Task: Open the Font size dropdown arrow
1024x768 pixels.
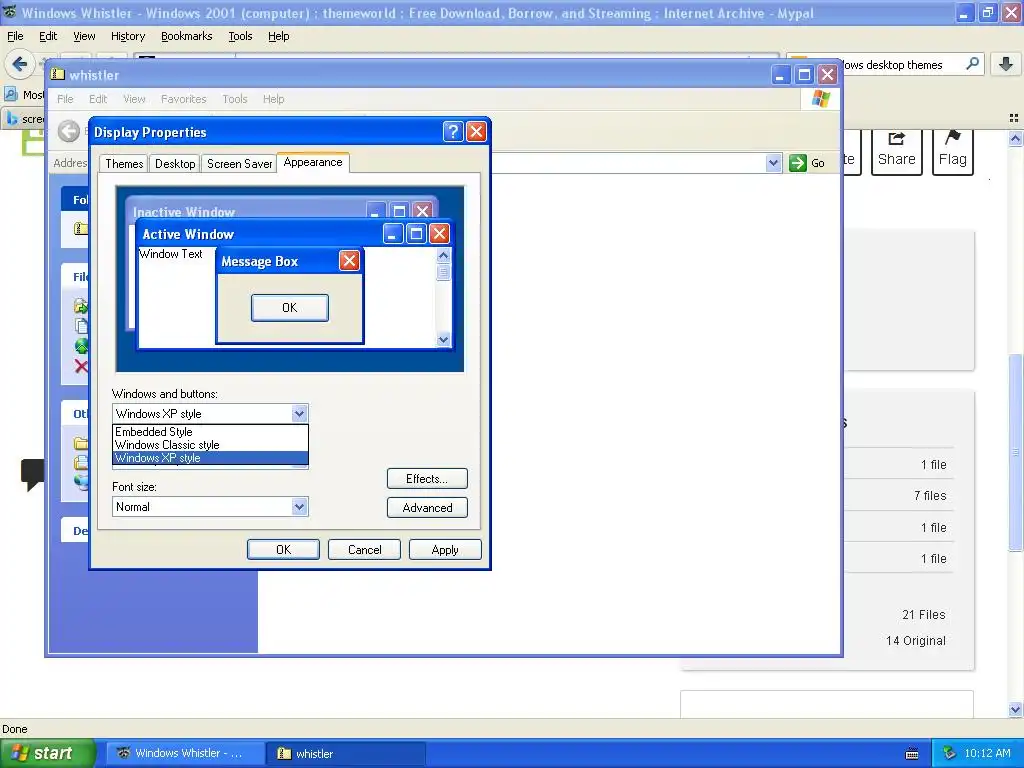Action: (299, 507)
